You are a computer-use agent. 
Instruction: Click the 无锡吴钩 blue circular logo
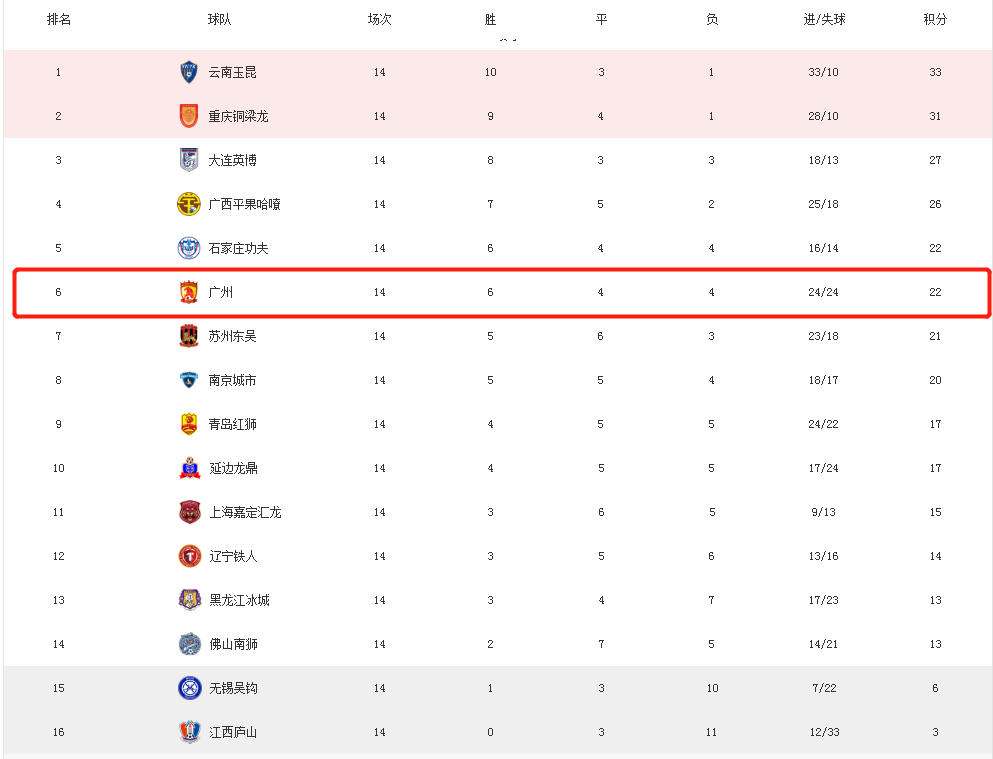click(x=189, y=688)
